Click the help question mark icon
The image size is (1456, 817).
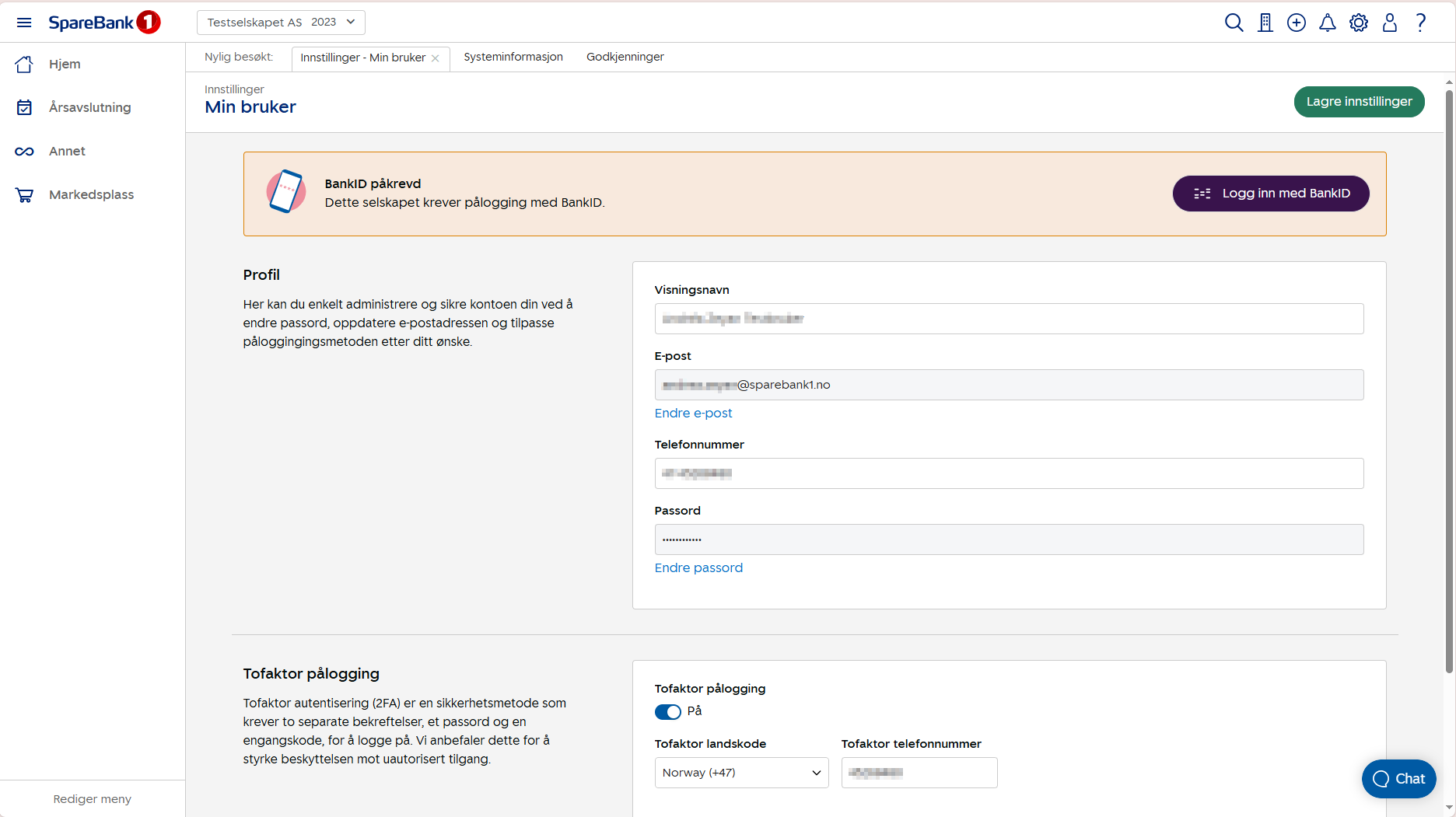[1421, 23]
